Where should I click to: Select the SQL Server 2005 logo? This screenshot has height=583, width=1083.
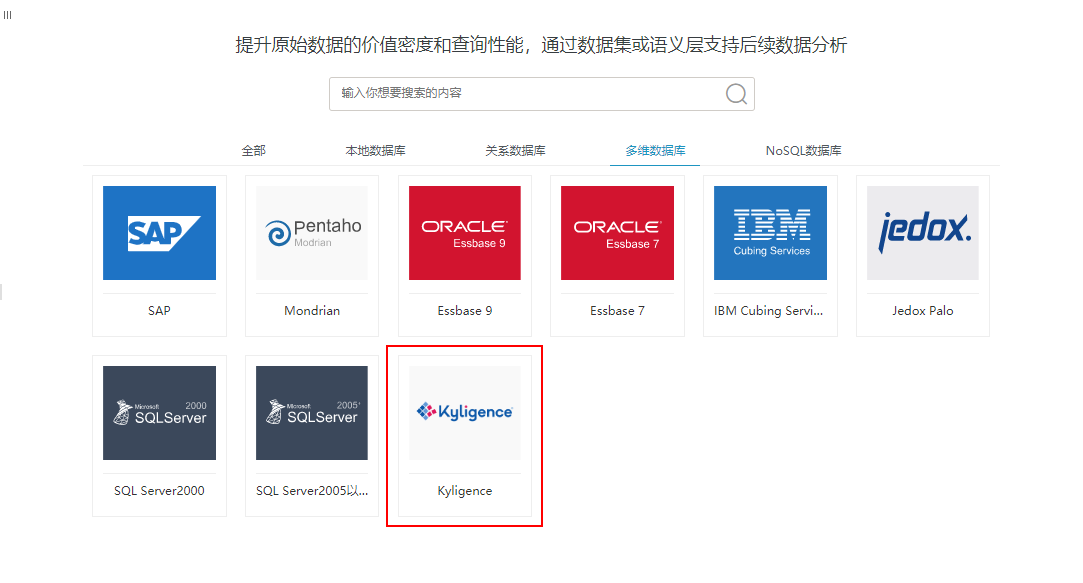(x=312, y=413)
